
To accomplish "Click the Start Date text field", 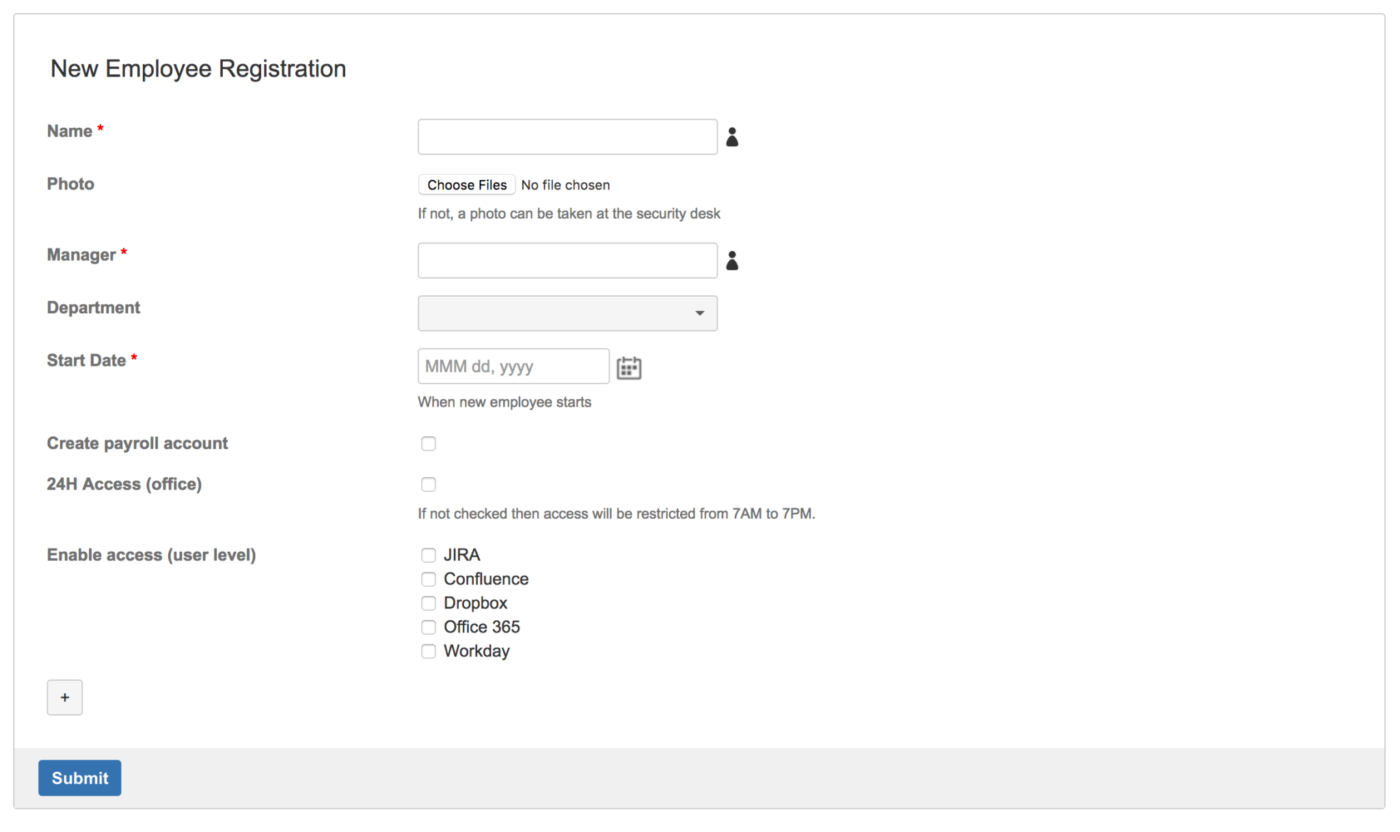I will coord(513,366).
